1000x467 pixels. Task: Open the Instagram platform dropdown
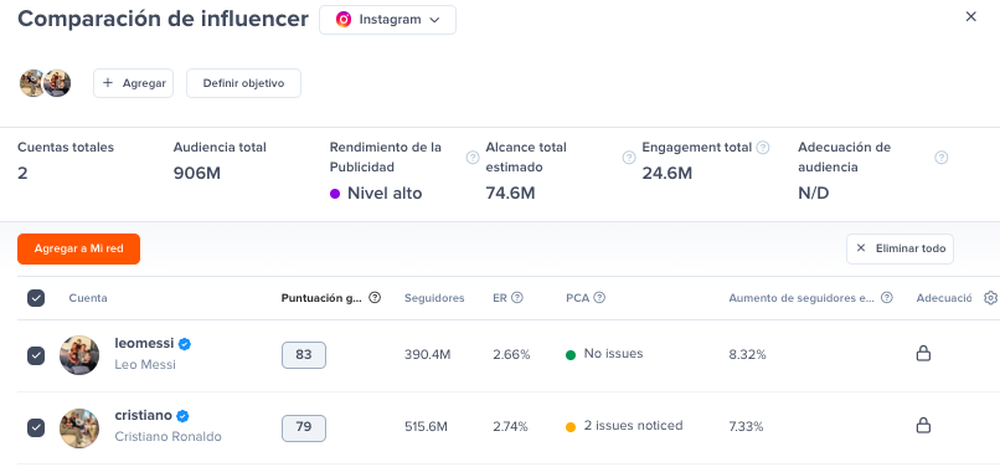387,20
